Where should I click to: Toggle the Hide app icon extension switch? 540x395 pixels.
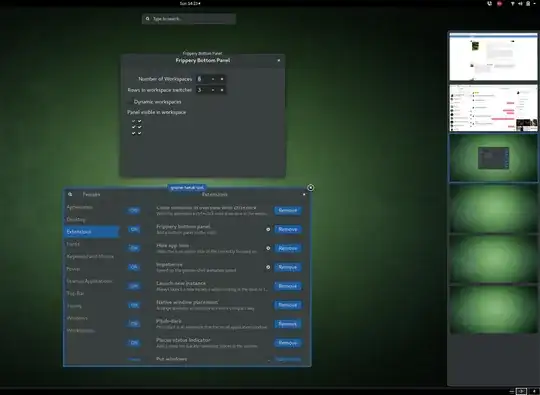pyautogui.click(x=134, y=248)
